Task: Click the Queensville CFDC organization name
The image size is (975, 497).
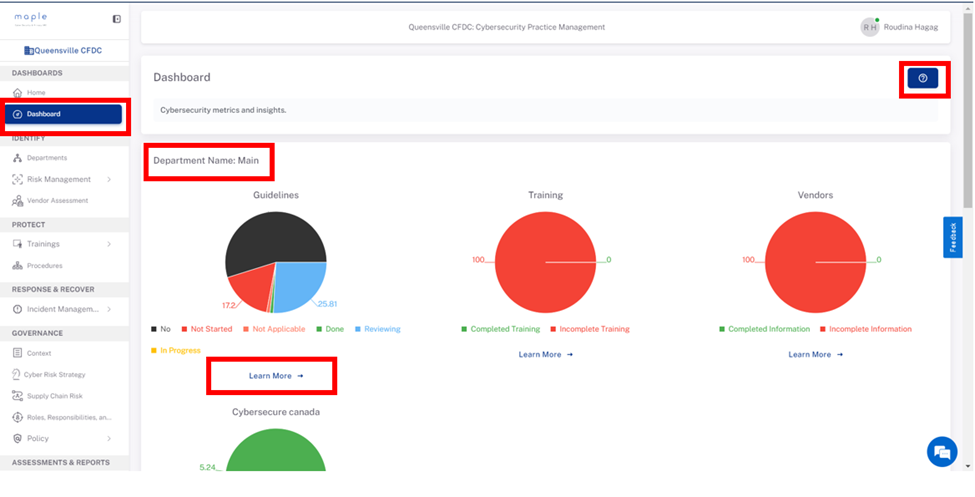Action: [x=68, y=50]
